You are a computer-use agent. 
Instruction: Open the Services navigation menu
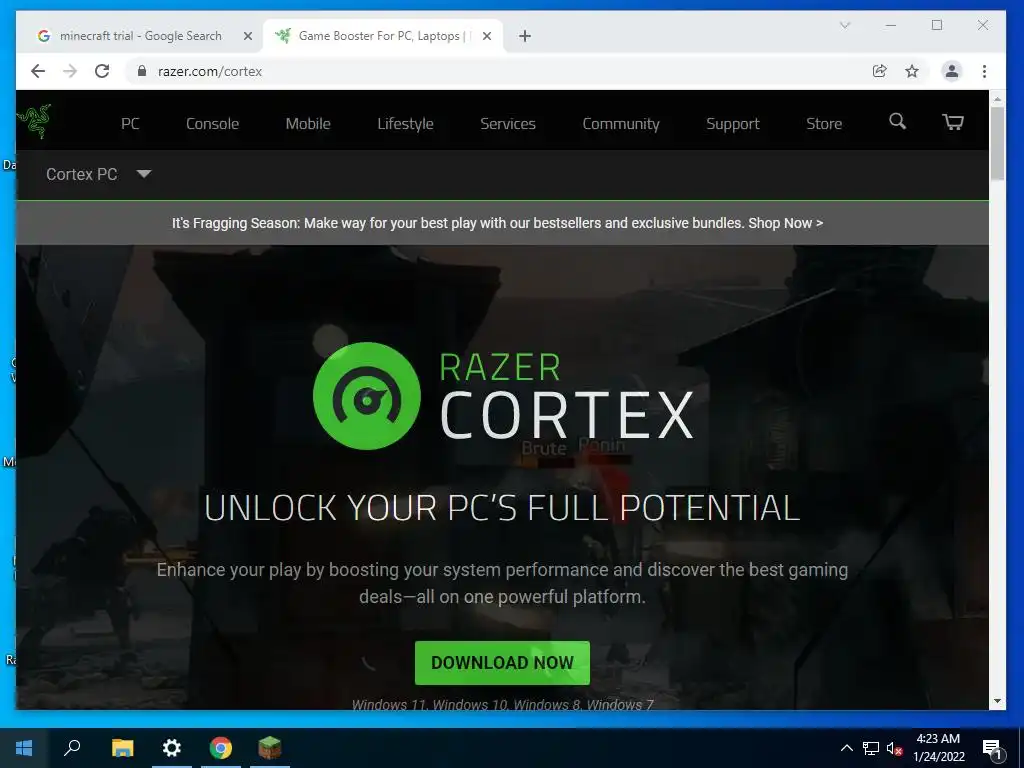(507, 123)
